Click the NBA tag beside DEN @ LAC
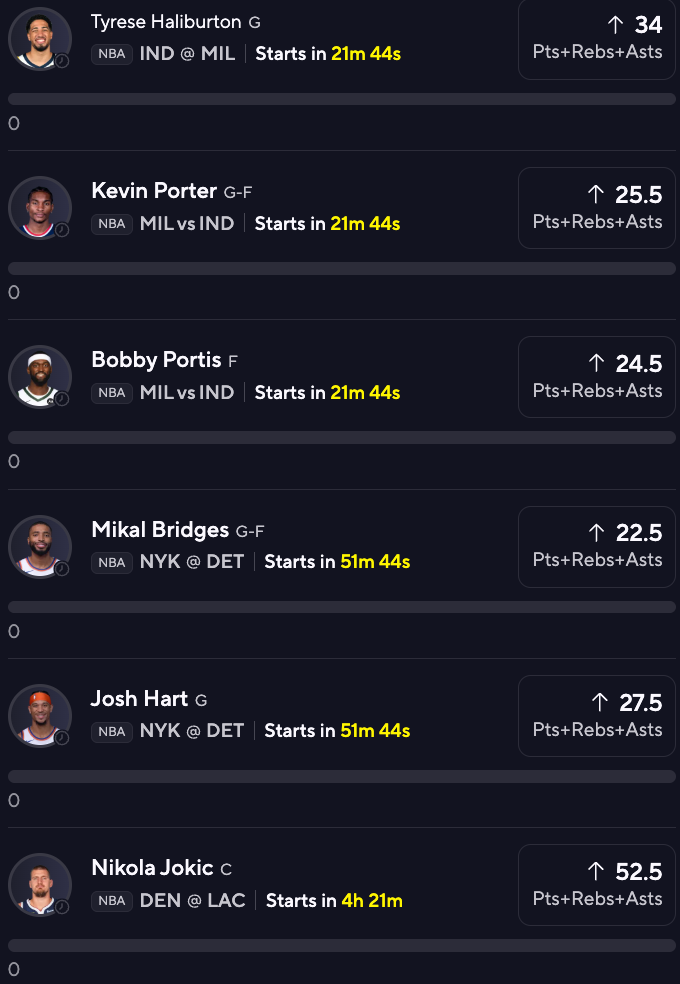This screenshot has width=680, height=984. click(112, 901)
